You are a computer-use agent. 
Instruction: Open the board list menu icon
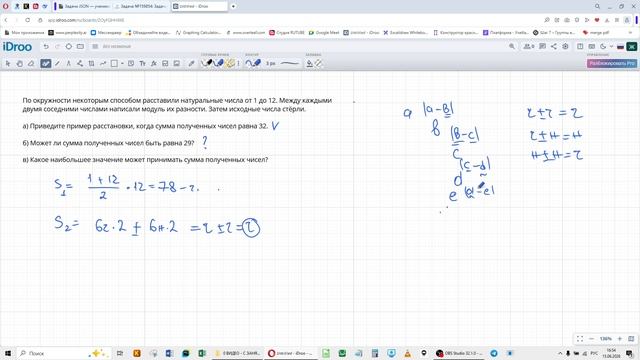click(x=95, y=47)
